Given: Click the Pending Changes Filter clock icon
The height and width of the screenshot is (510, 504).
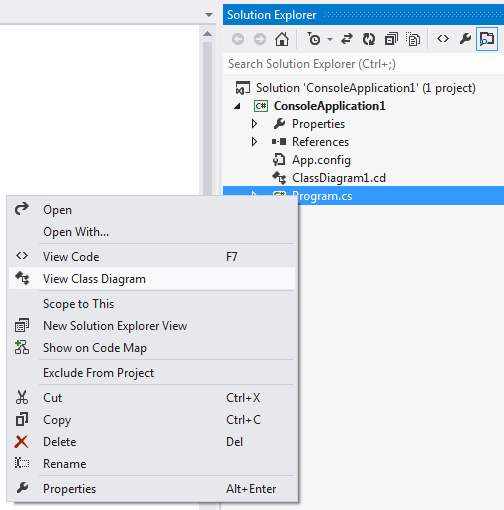Looking at the screenshot, I should [x=313, y=39].
